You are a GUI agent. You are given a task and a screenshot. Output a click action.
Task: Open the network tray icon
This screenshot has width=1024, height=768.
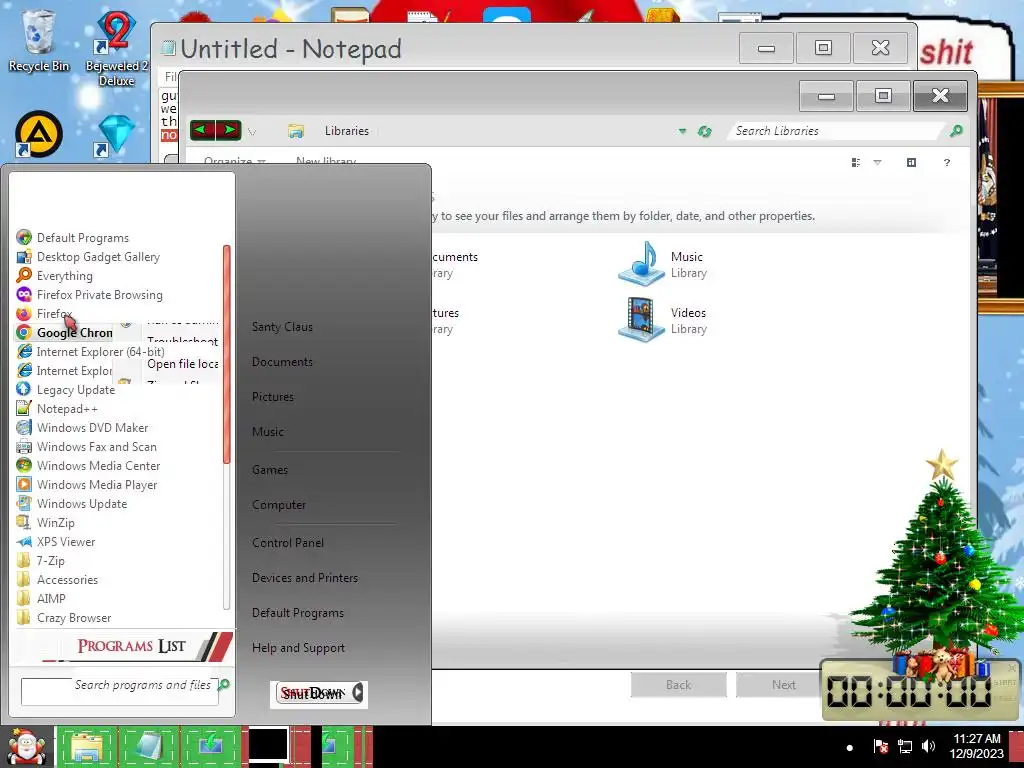pos(904,746)
